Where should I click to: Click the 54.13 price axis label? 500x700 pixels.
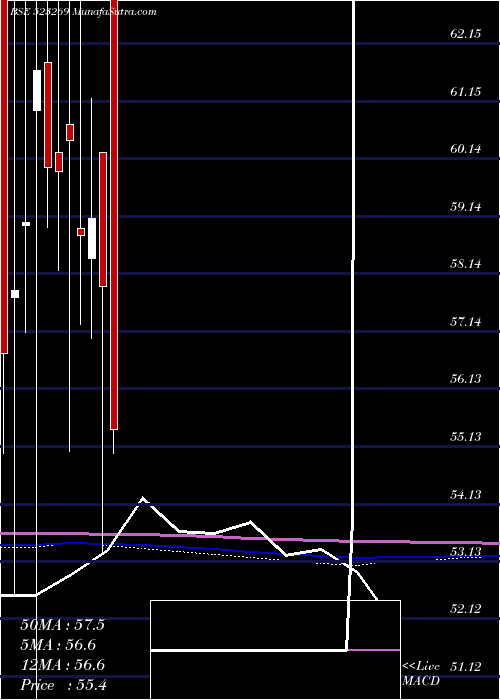[x=466, y=495]
